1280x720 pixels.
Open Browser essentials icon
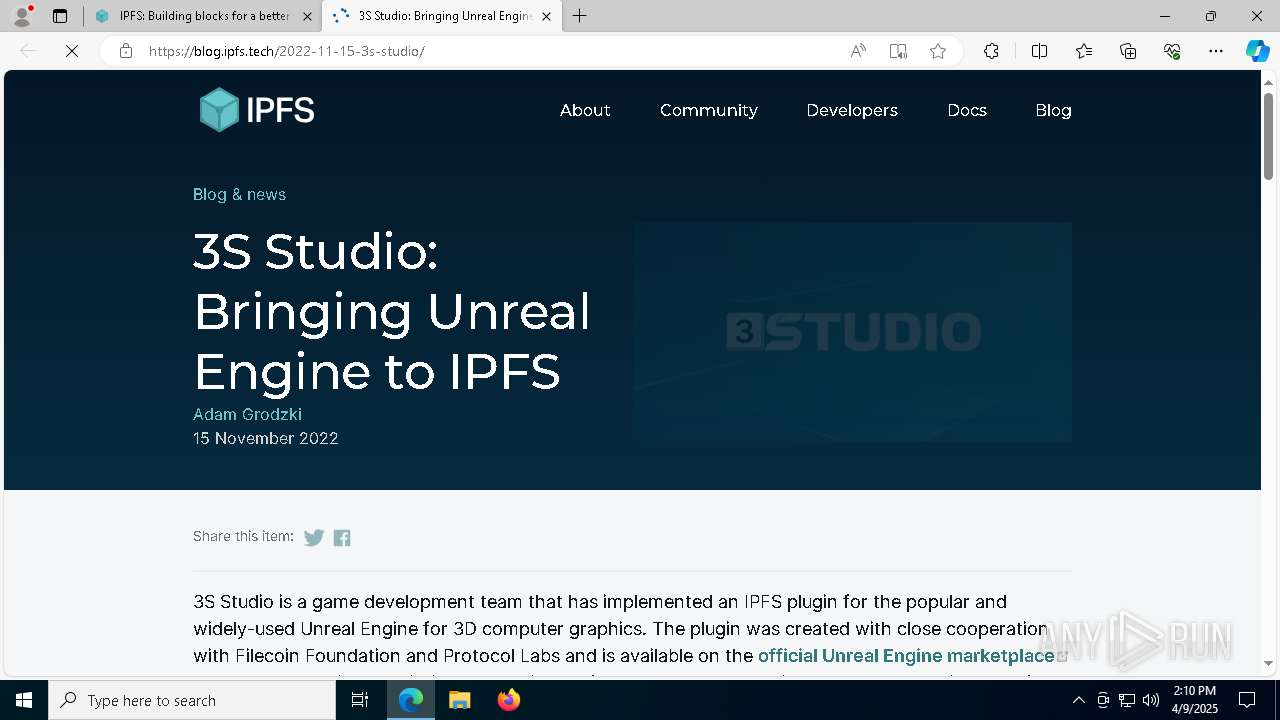pos(1172,51)
